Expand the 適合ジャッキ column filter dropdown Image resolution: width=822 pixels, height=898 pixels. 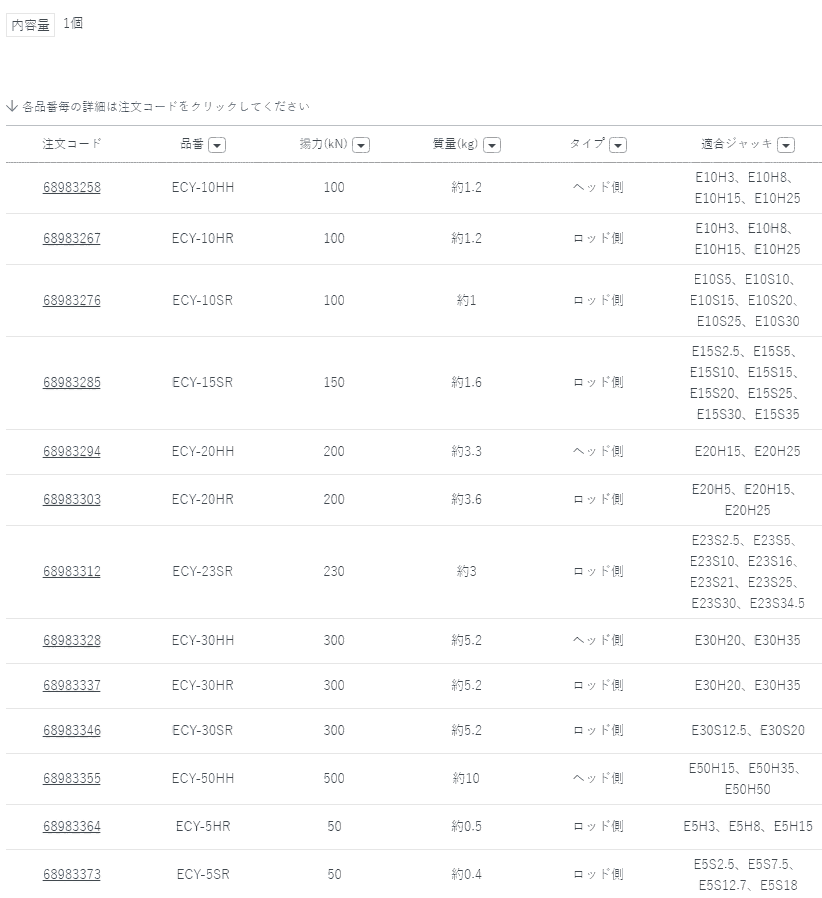tap(786, 145)
